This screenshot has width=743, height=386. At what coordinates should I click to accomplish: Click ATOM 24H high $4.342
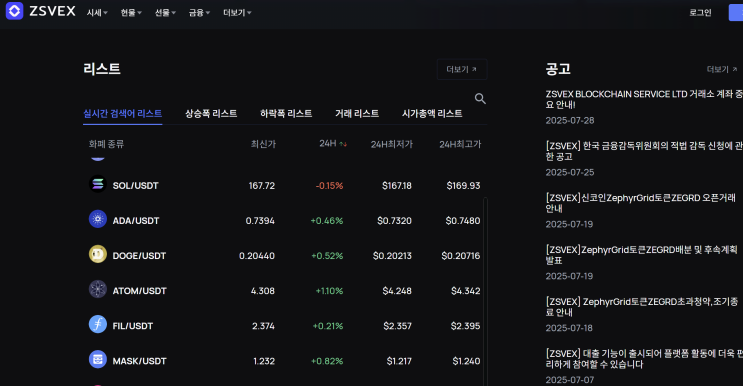466,291
